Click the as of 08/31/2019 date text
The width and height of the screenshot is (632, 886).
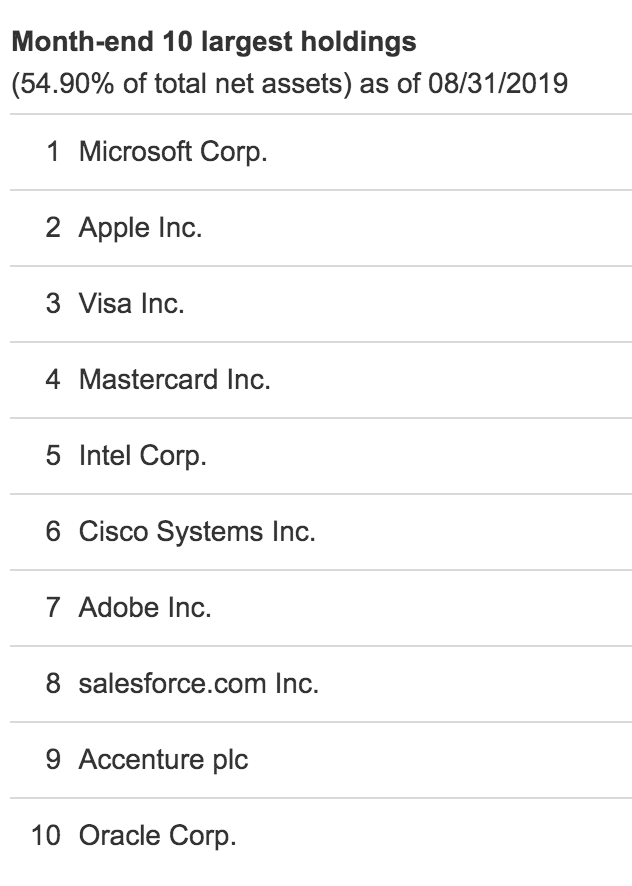464,84
